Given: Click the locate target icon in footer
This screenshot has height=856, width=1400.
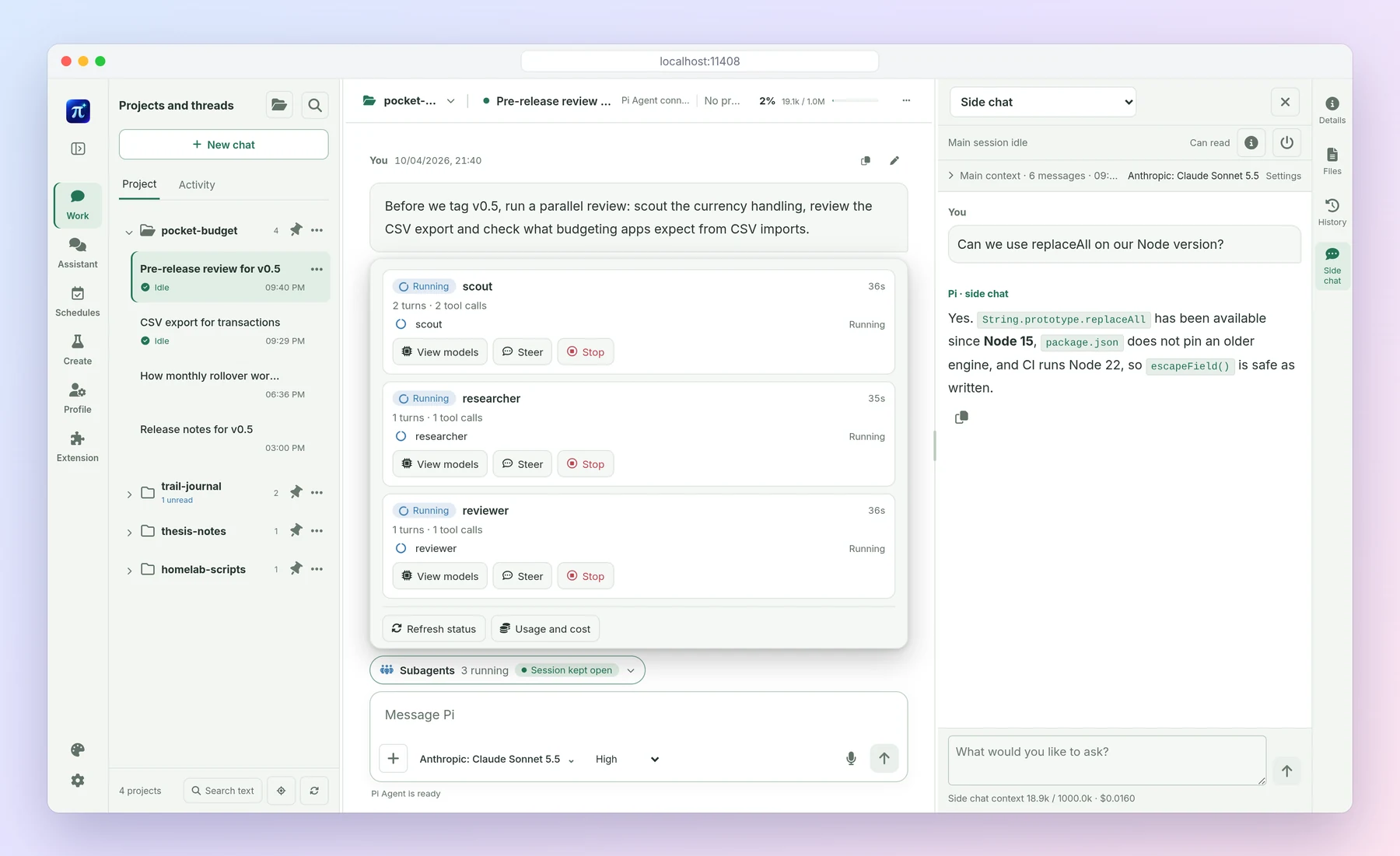Looking at the screenshot, I should pyautogui.click(x=281, y=791).
